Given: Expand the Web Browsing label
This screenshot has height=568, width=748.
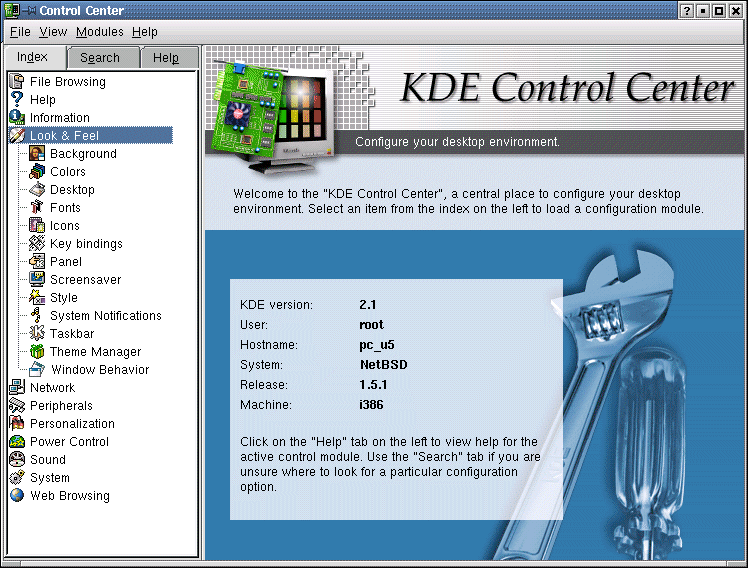Looking at the screenshot, I should tap(70, 495).
